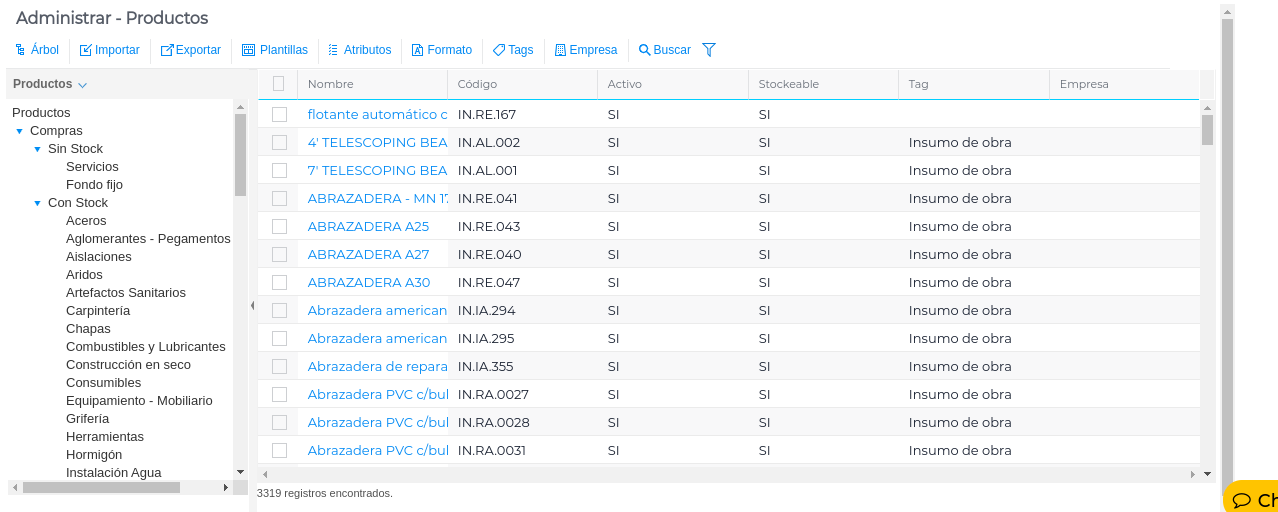This screenshot has width=1278, height=512.
Task: Select Herramientas in the category tree
Action: (105, 437)
